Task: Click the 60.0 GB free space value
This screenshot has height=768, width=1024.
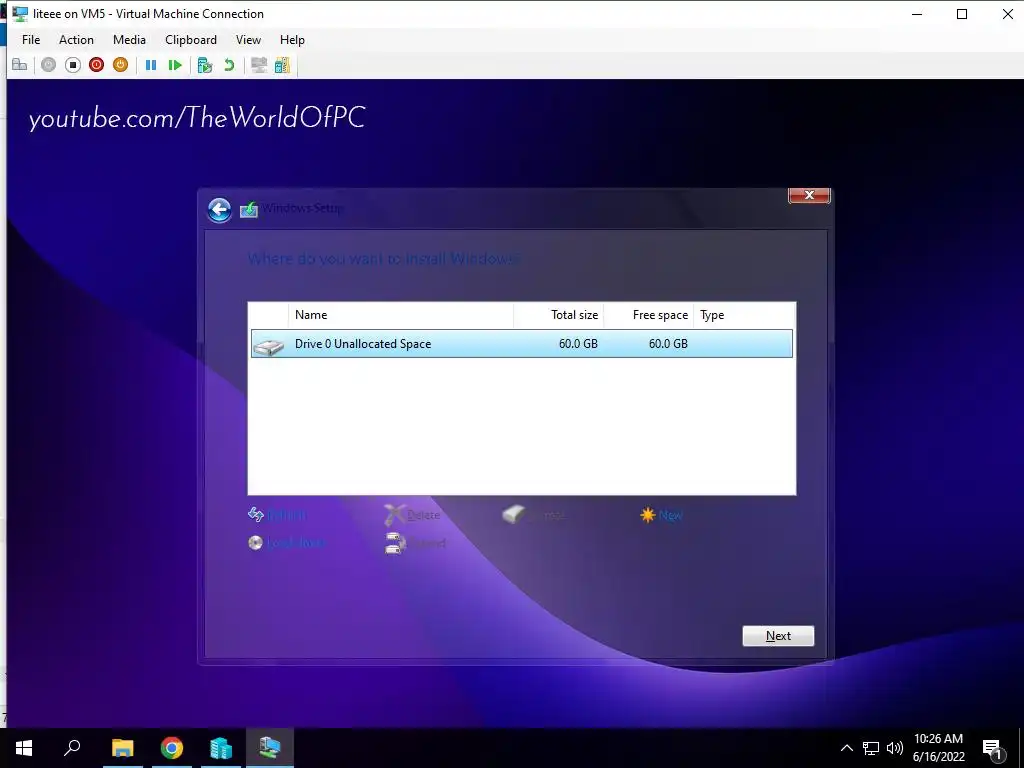Action: 668,344
